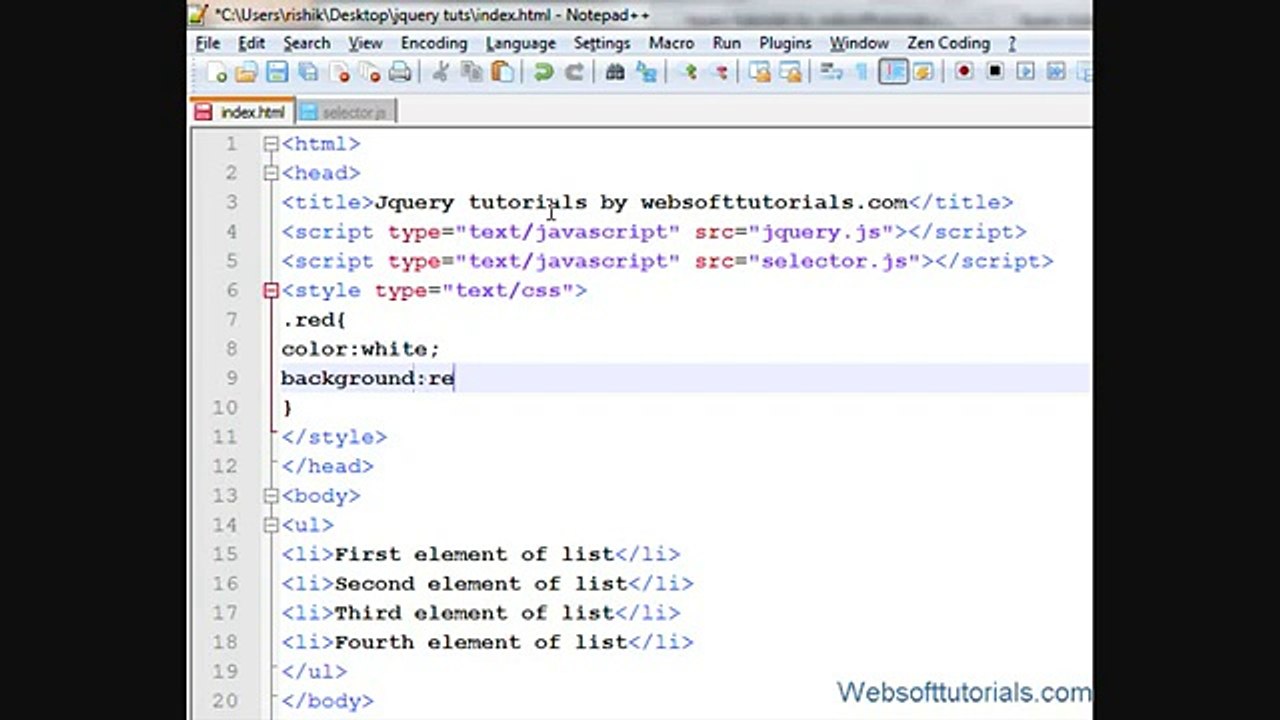The image size is (1280, 720).
Task: Click the Playback macro icon
Action: [1025, 72]
